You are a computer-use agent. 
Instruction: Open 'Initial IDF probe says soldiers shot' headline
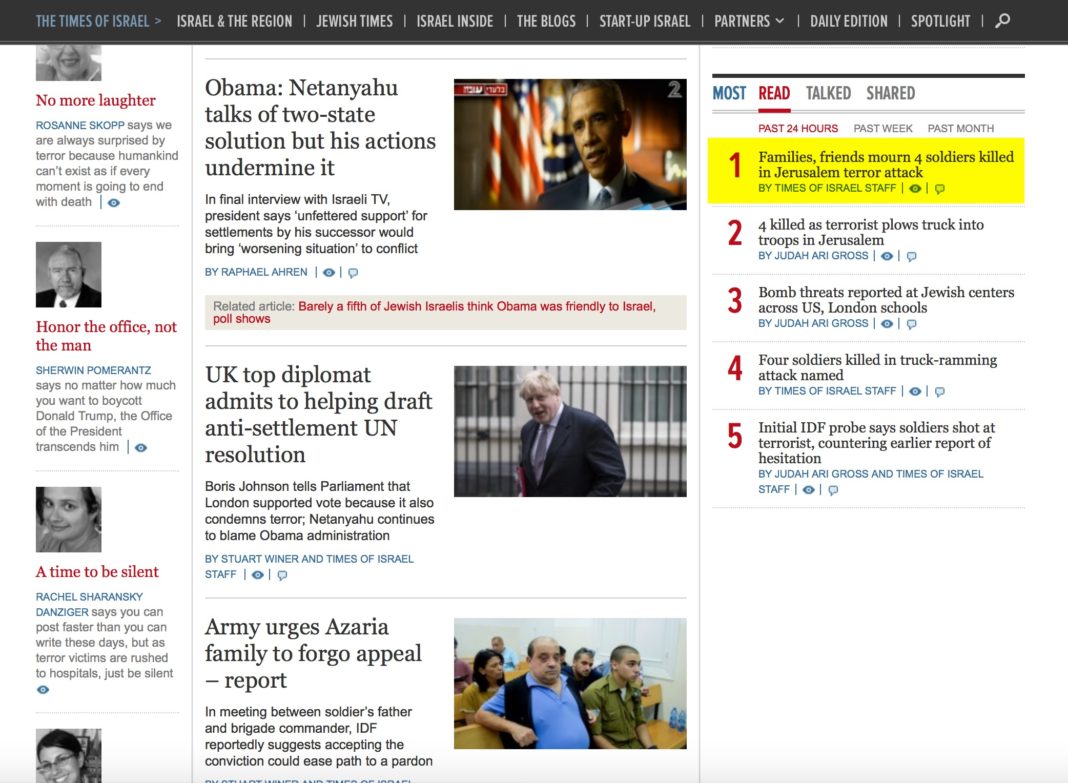876,443
